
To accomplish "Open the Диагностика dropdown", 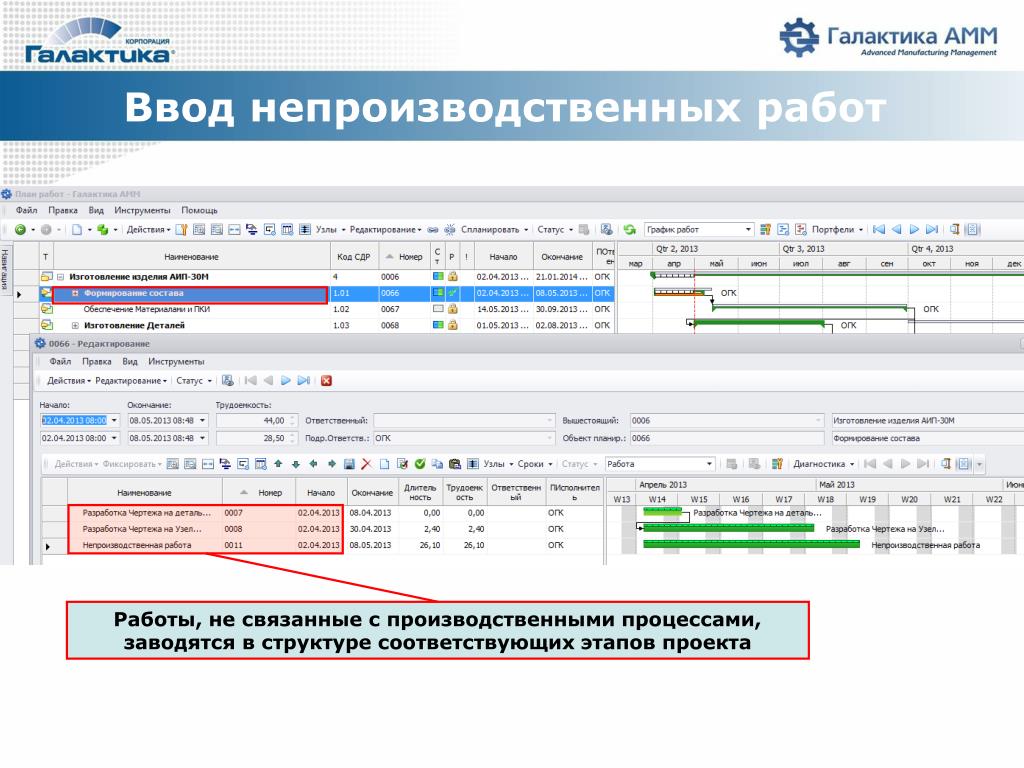I will [824, 464].
